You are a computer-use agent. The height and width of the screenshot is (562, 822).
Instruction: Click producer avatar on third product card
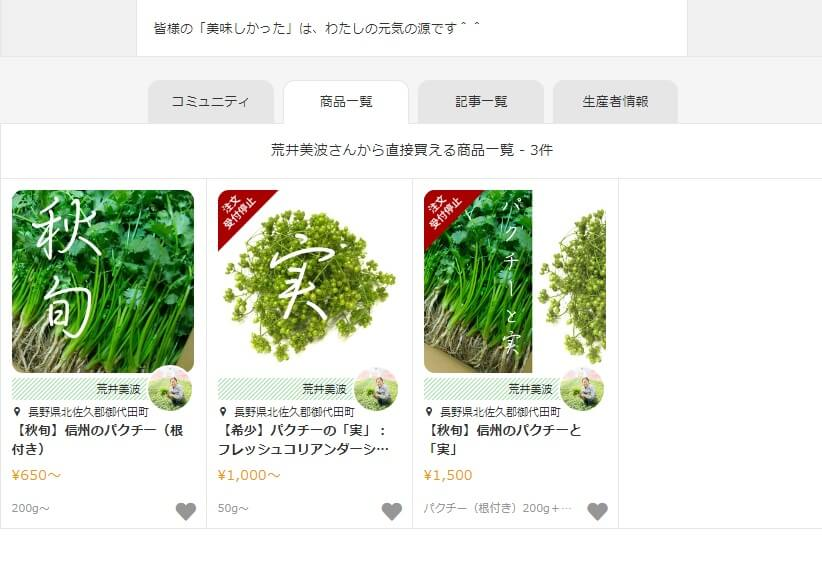[x=582, y=389]
